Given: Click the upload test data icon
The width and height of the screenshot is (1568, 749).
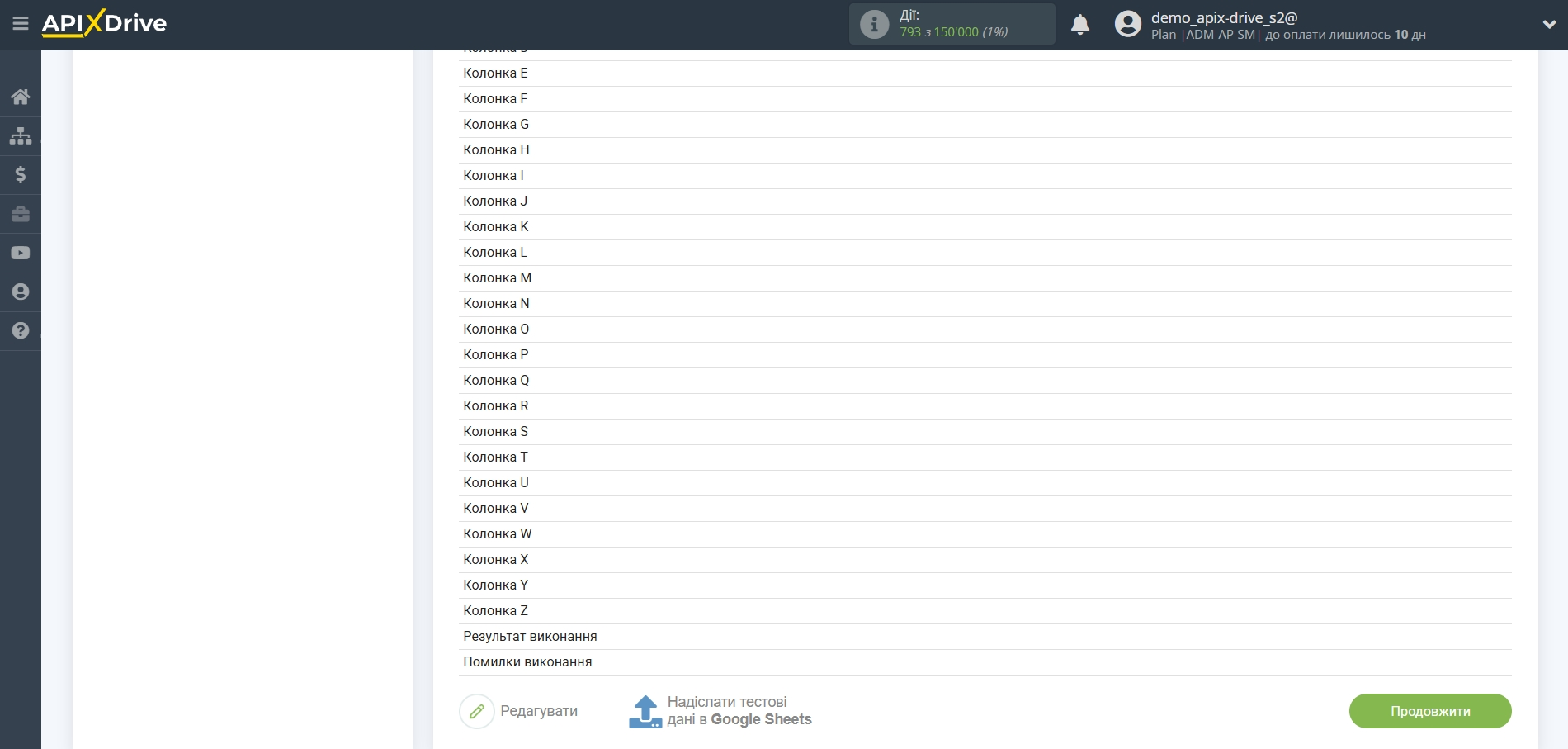Looking at the screenshot, I should tap(645, 711).
